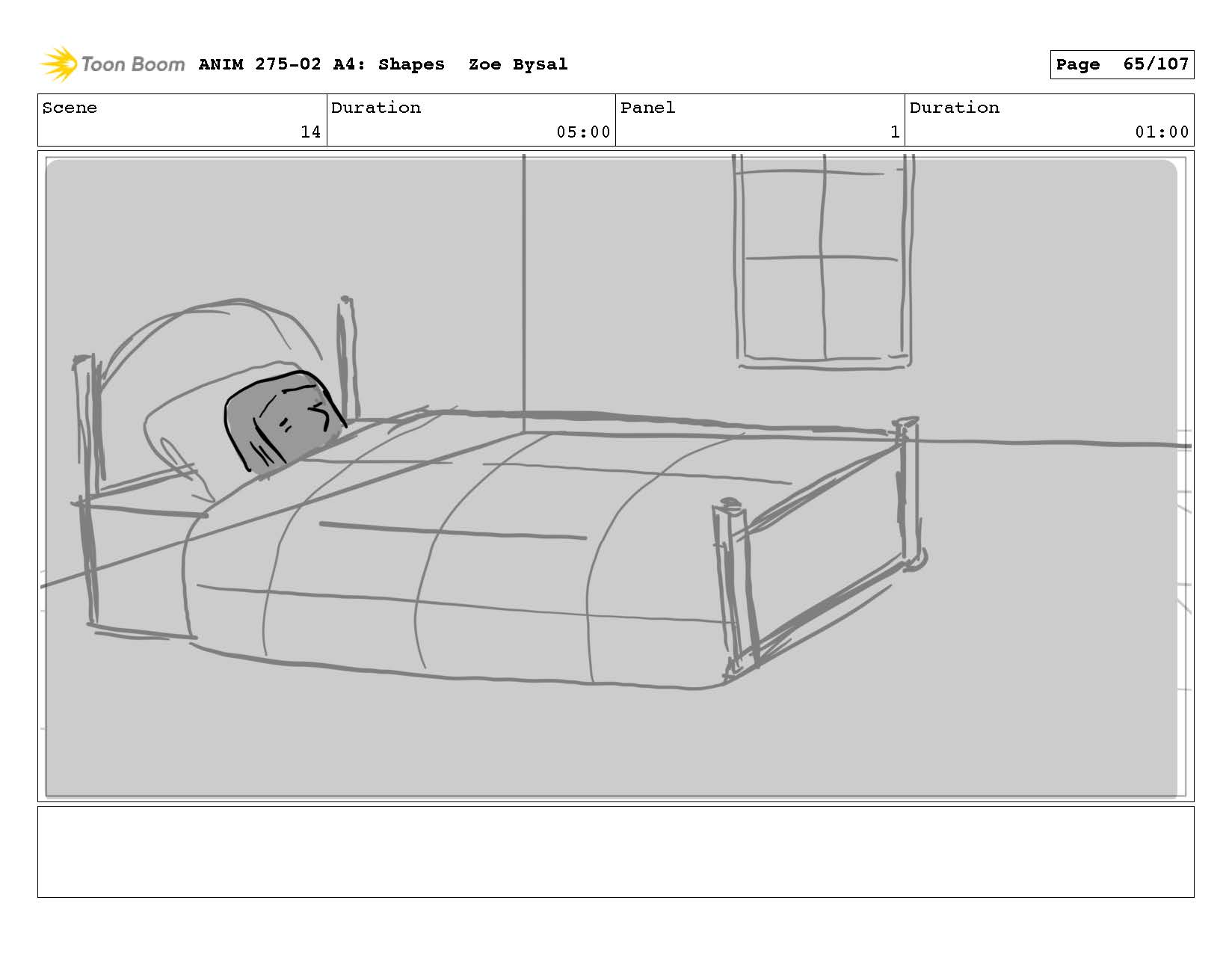Click the Page 65/107 indicator box

1121,64
